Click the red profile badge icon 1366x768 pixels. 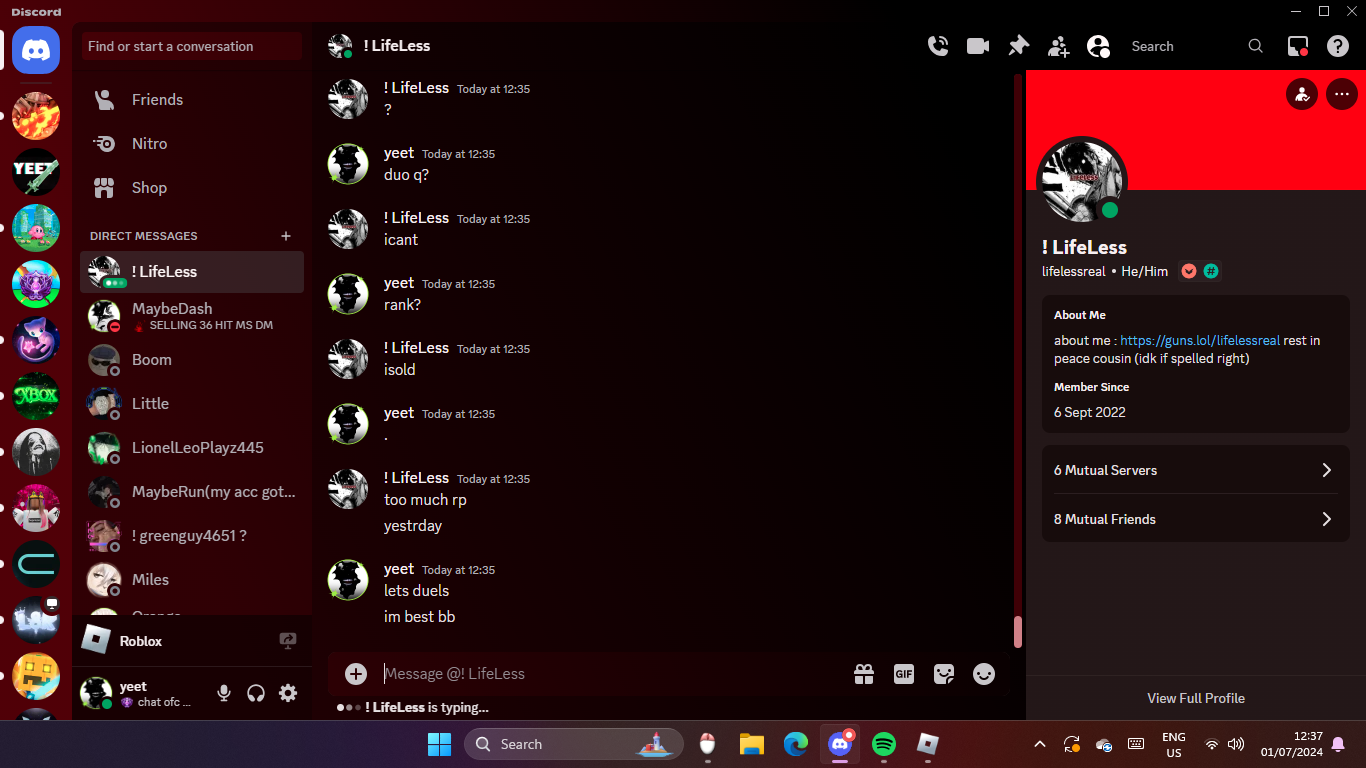pyautogui.click(x=1189, y=271)
